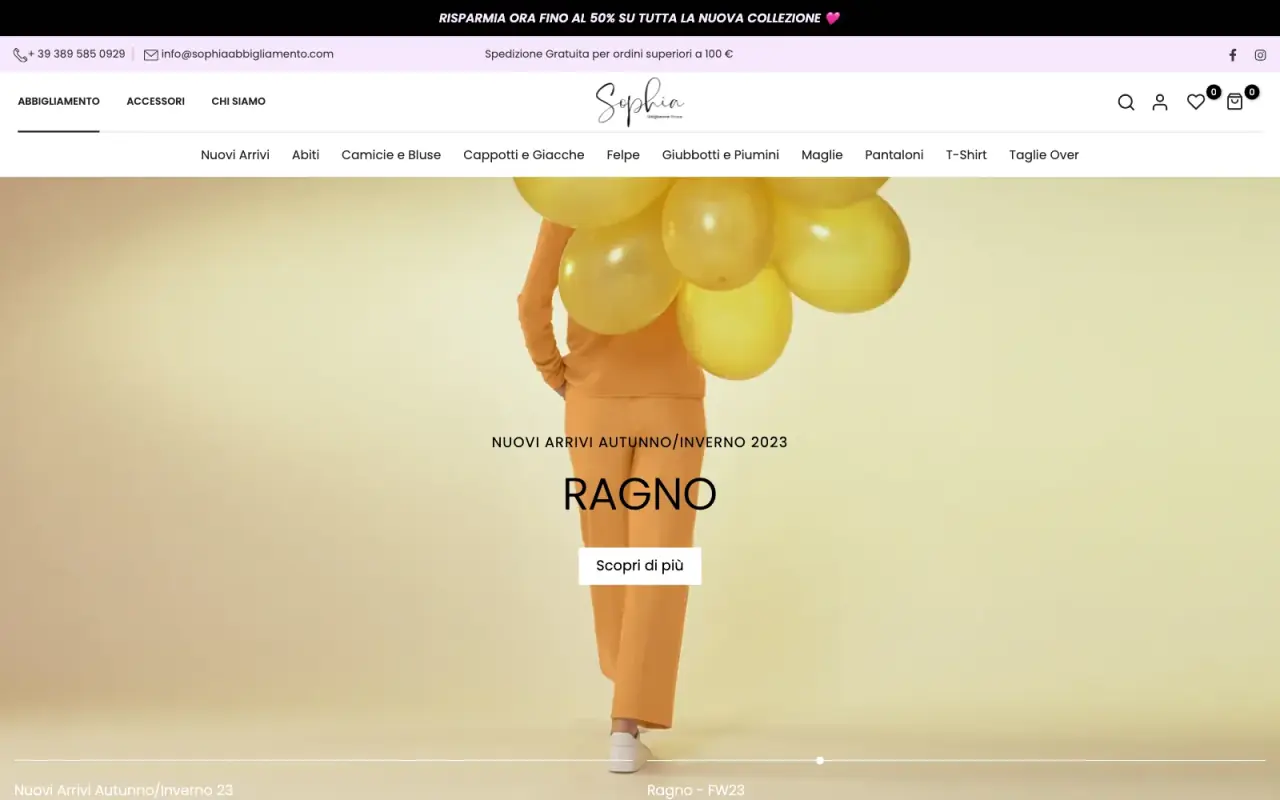The height and width of the screenshot is (800, 1280).
Task: Switch to Ragno - FW23 slide
Action: point(696,790)
